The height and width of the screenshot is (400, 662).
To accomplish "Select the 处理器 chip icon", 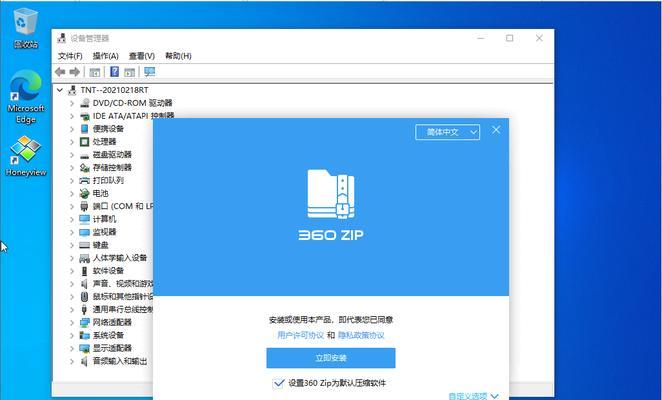I will (x=84, y=141).
